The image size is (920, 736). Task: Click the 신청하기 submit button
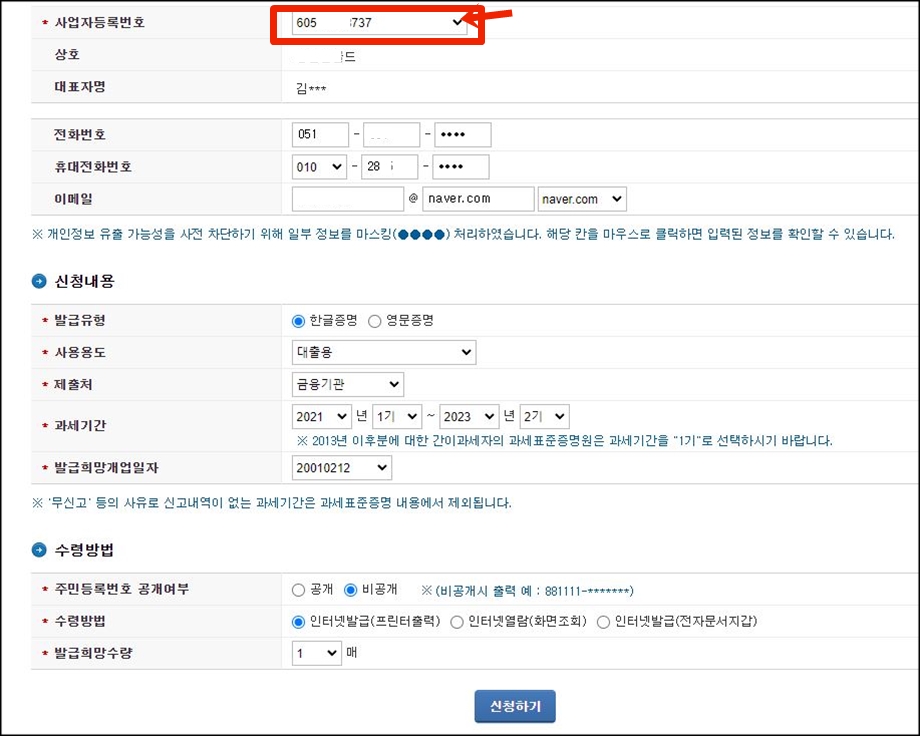tap(514, 704)
